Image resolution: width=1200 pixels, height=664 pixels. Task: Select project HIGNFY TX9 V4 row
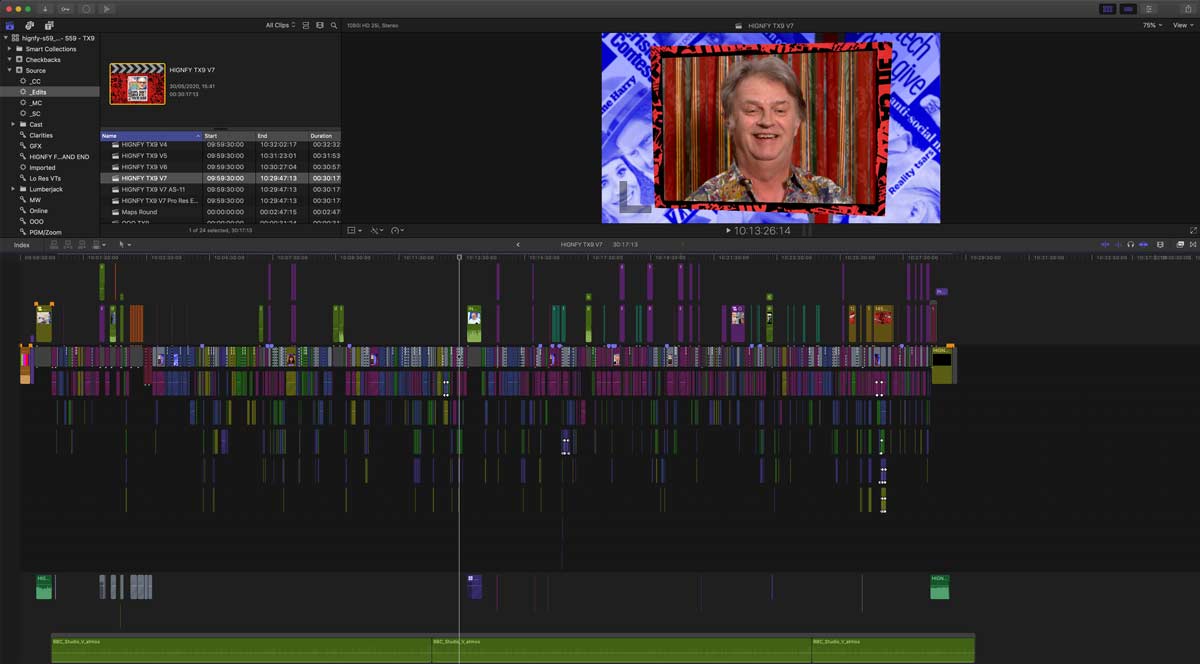click(x=221, y=145)
